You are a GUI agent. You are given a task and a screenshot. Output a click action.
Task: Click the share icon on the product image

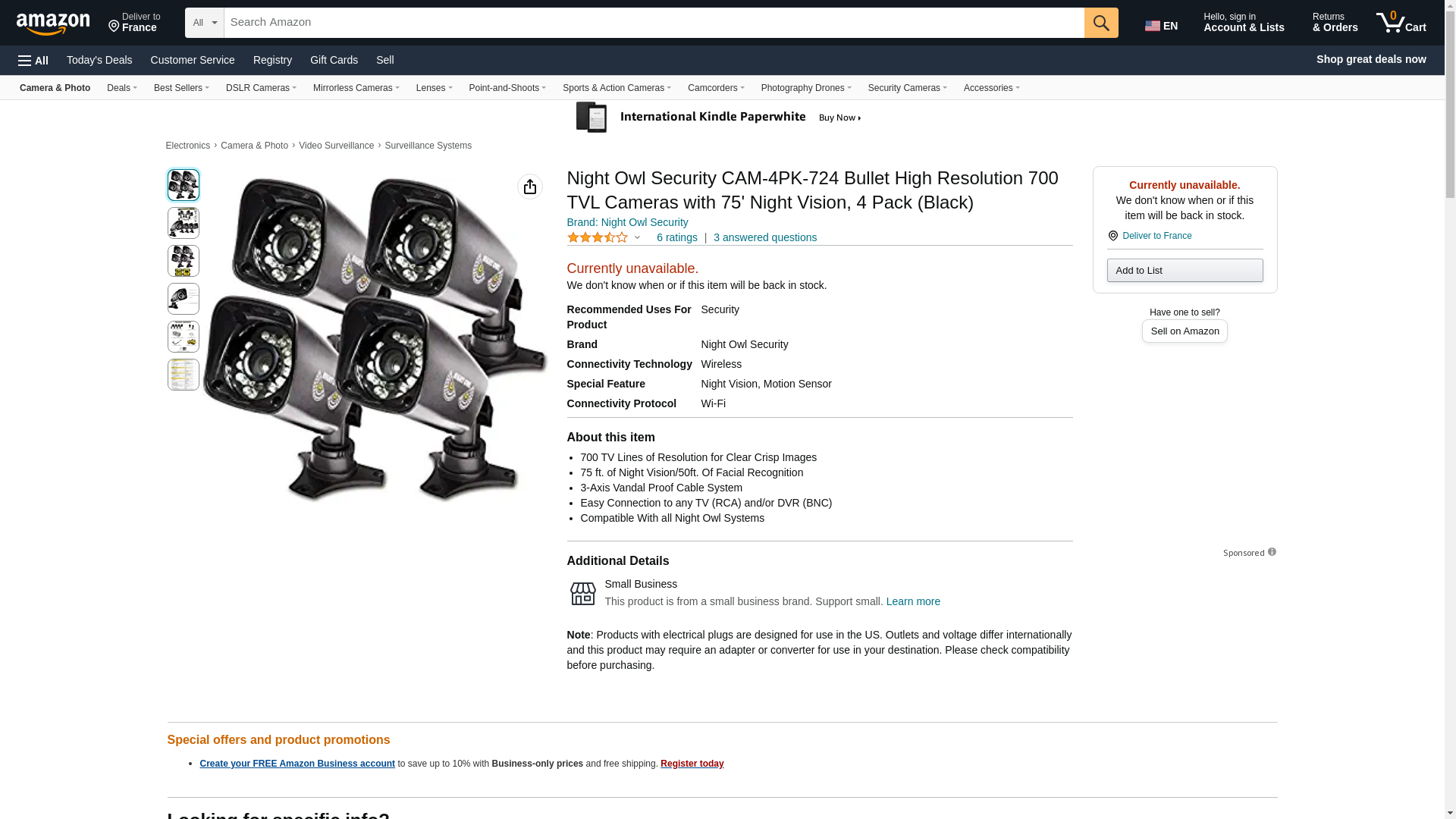pos(529,187)
